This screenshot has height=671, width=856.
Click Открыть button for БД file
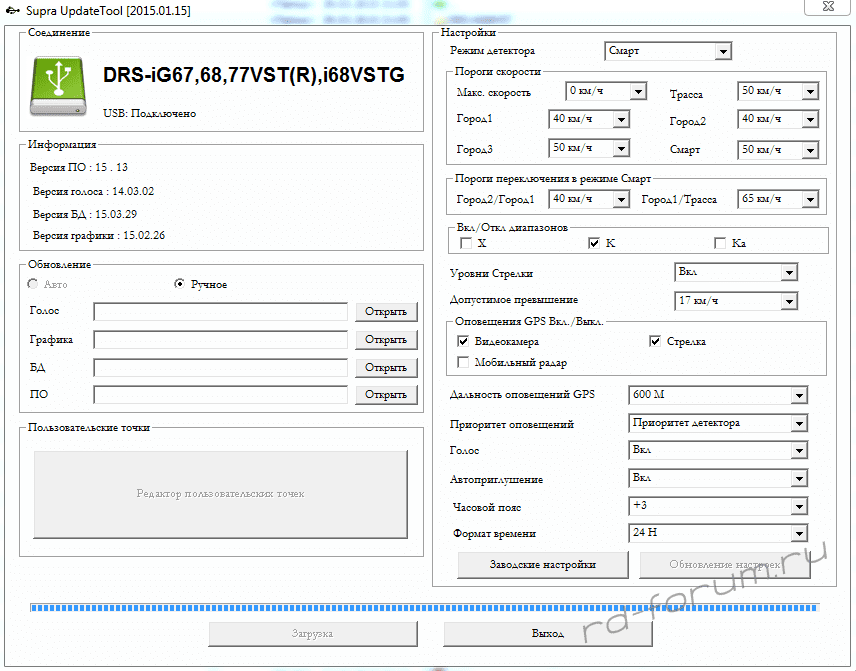point(386,367)
